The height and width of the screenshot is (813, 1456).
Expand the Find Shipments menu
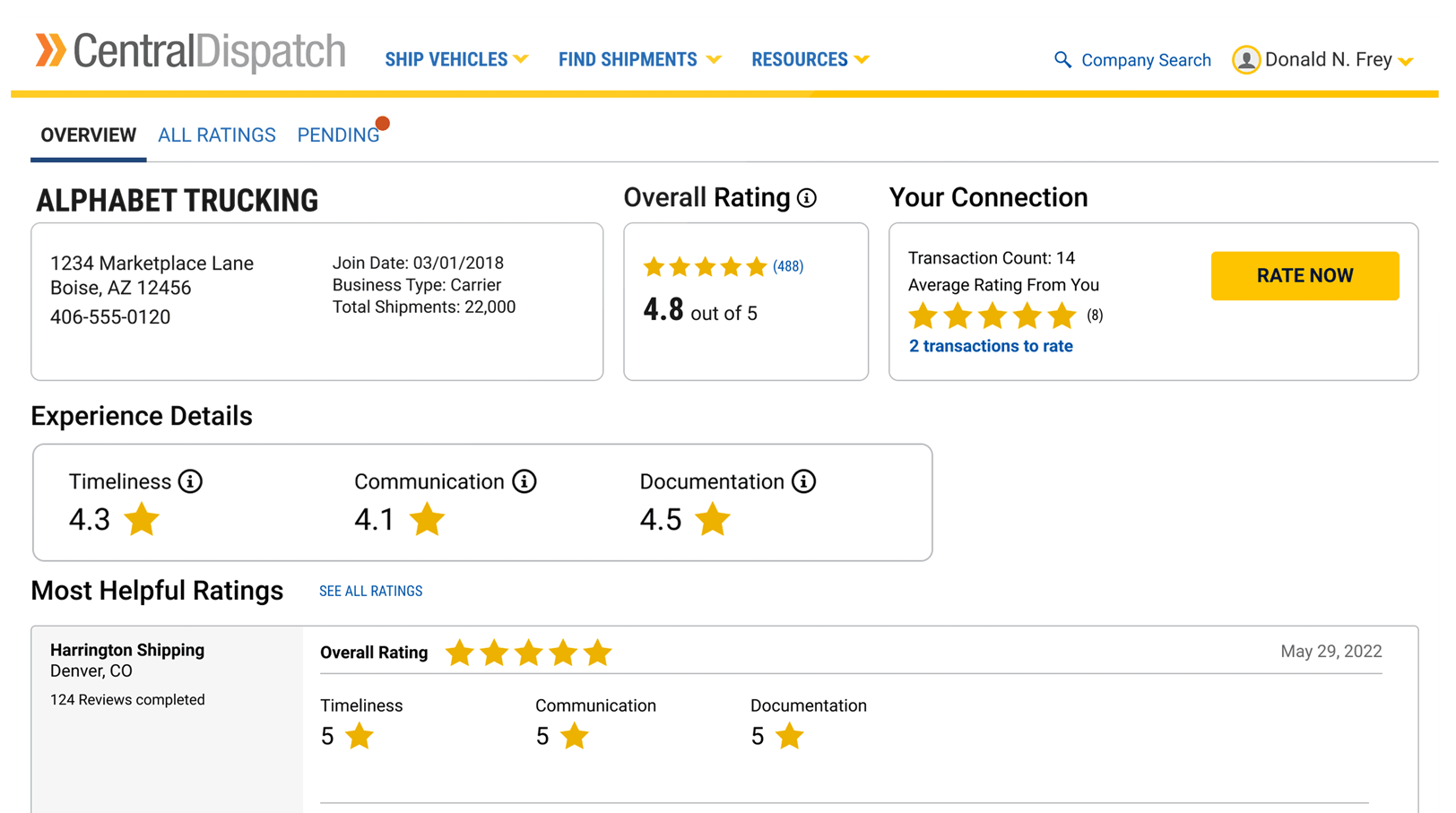[639, 60]
